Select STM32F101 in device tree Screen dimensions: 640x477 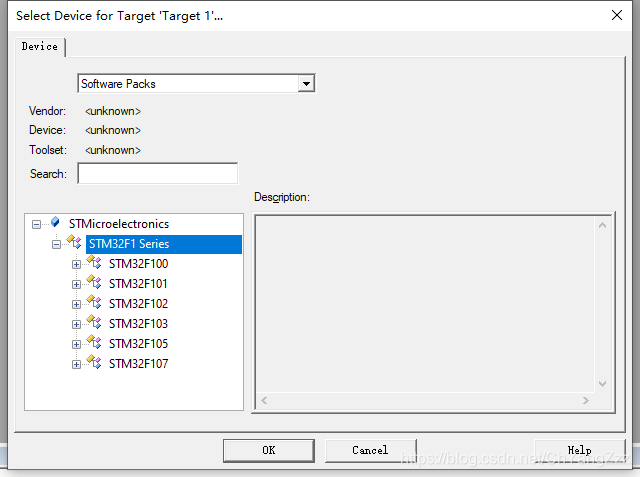click(x=138, y=284)
